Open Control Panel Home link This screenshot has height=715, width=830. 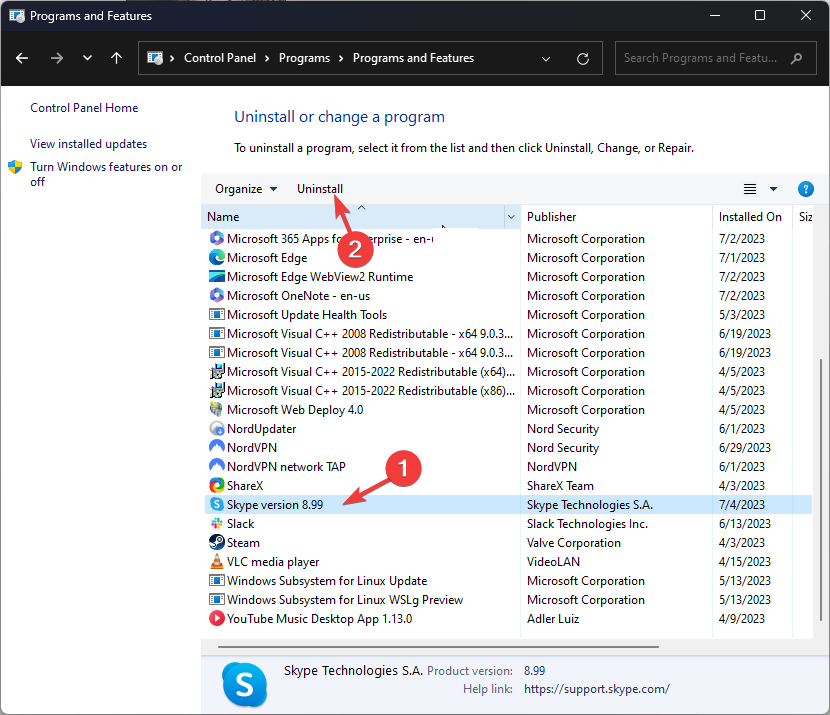(x=84, y=108)
